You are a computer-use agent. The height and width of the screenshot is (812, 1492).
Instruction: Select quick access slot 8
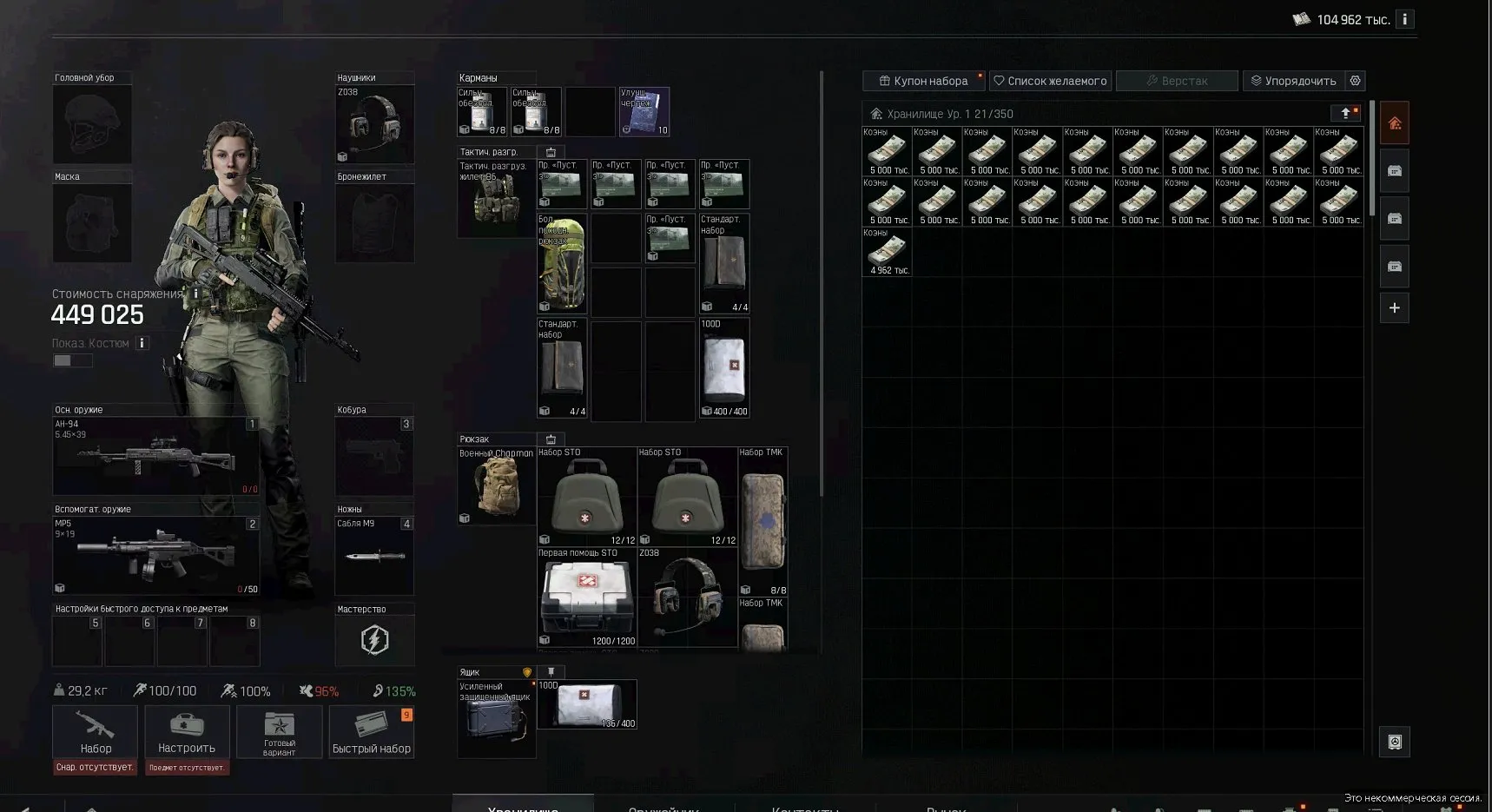[234, 641]
